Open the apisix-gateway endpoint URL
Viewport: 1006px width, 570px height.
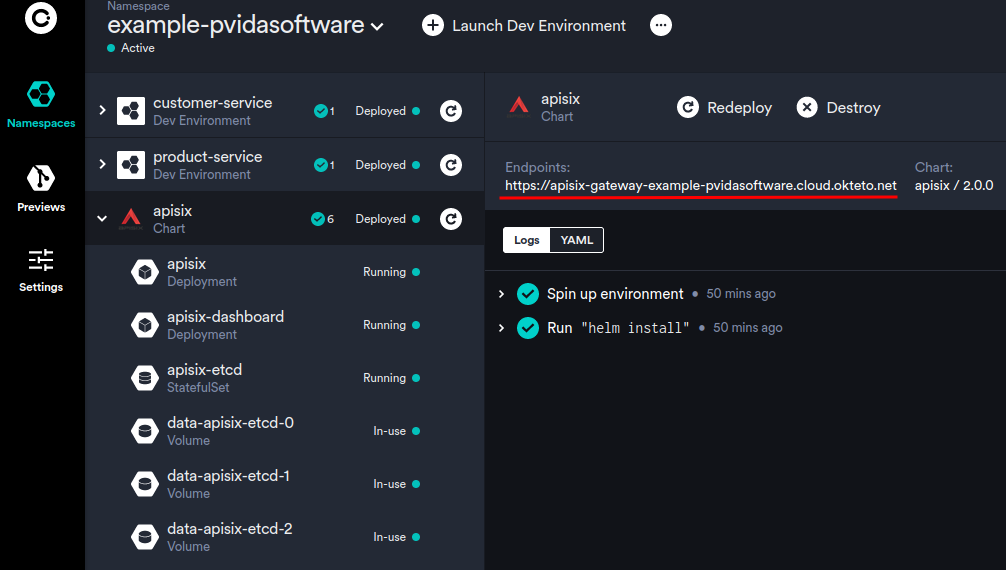tap(700, 186)
